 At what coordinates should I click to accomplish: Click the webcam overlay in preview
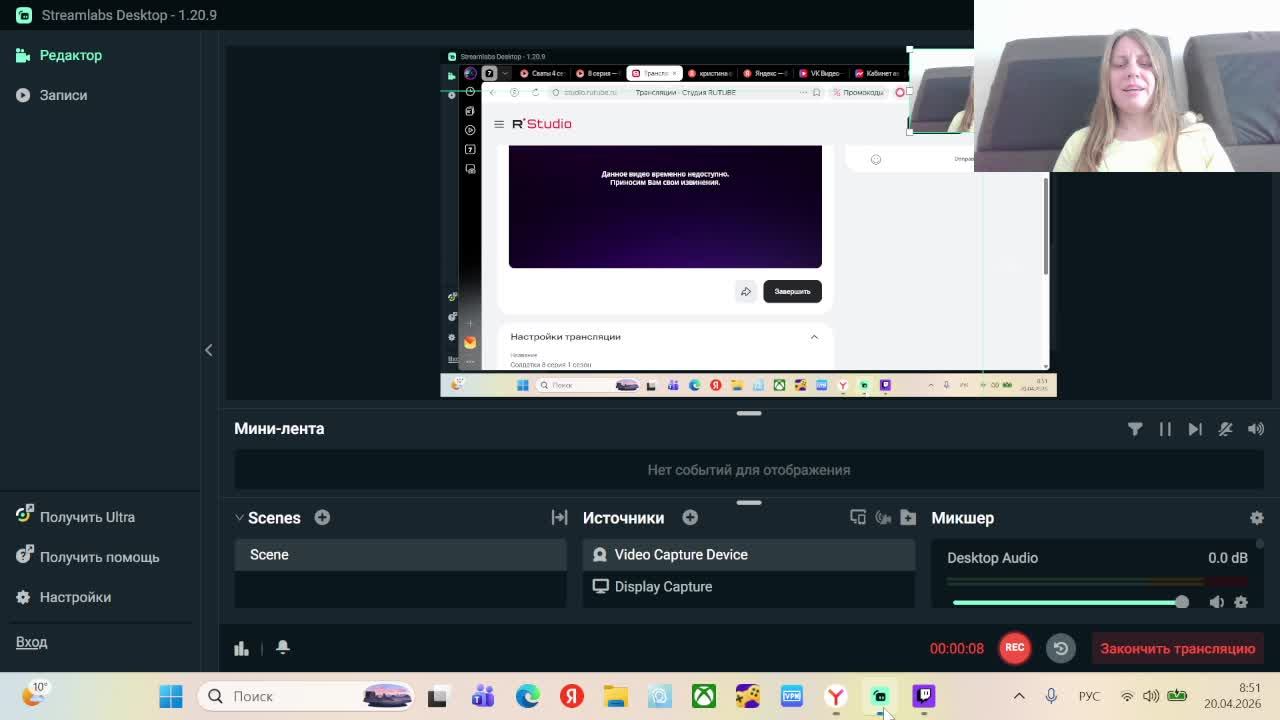[941, 91]
